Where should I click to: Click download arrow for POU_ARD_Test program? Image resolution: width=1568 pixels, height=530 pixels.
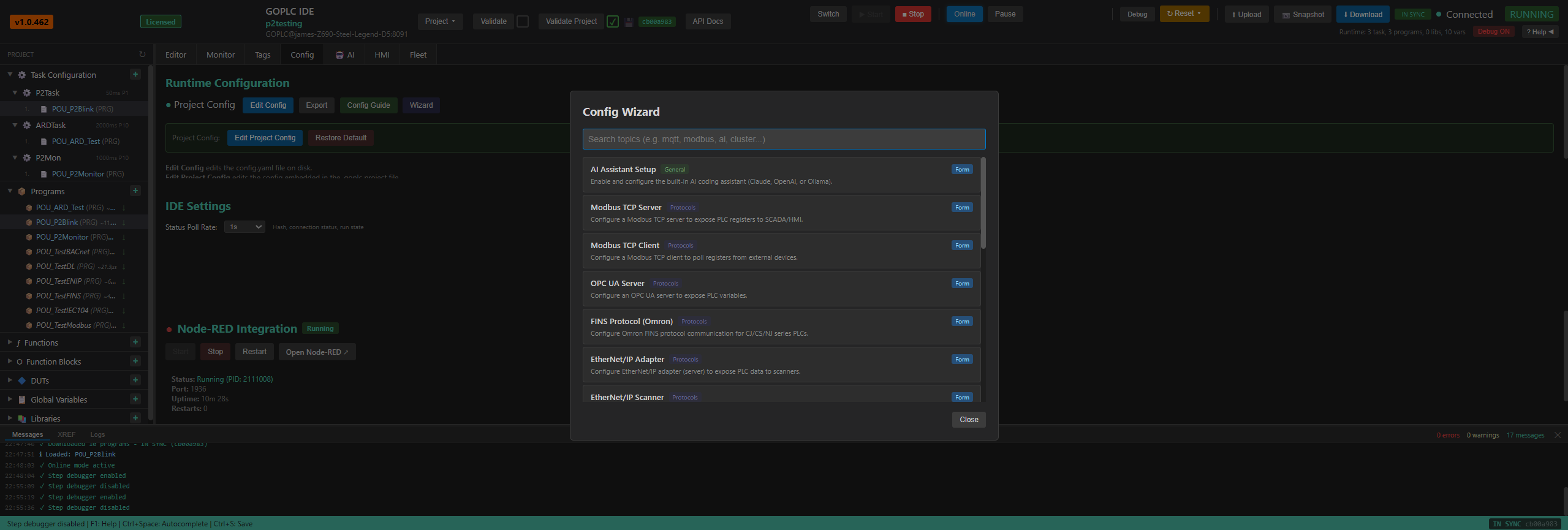(123, 208)
